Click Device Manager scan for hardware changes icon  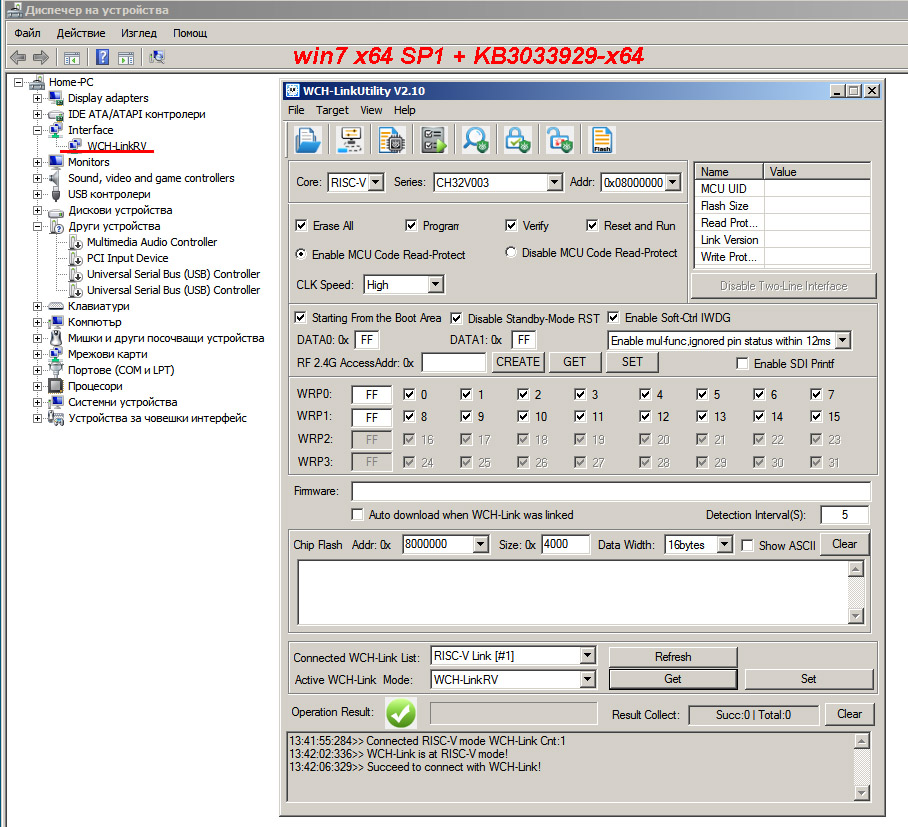click(157, 57)
